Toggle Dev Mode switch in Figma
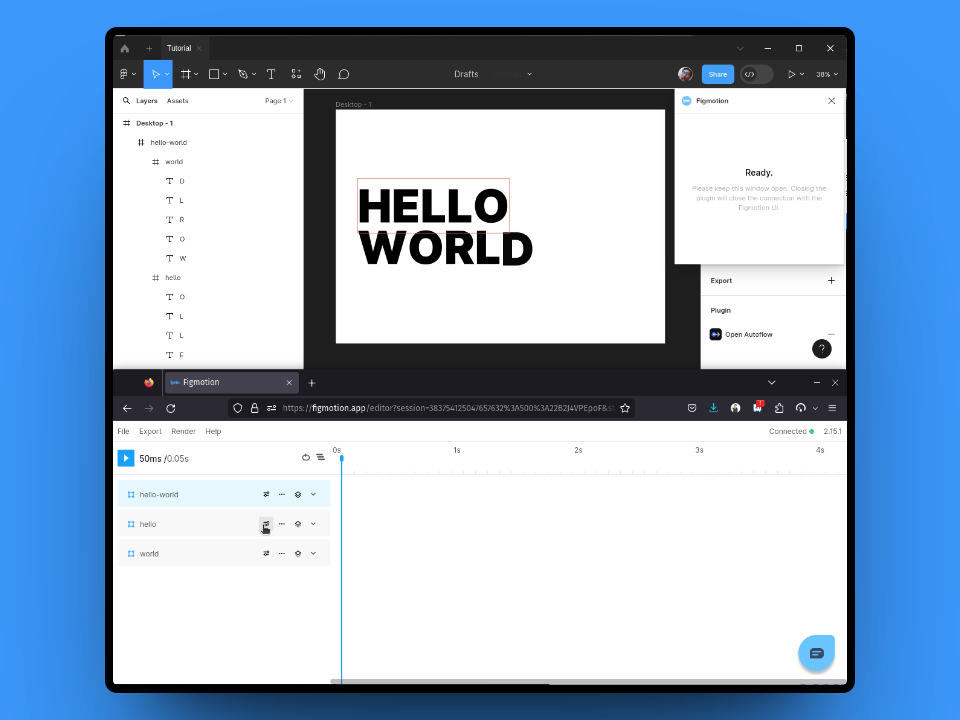The width and height of the screenshot is (960, 720). point(756,74)
